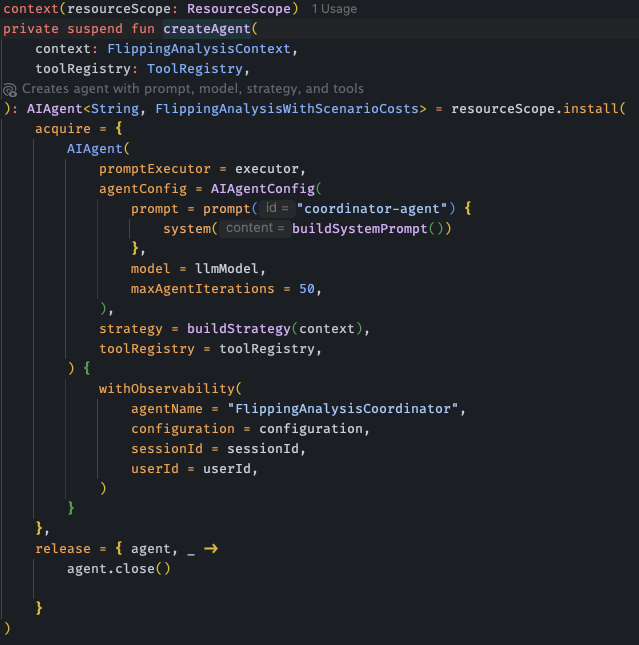Click the 'executor' value
This screenshot has width=639, height=645.
coord(267,169)
